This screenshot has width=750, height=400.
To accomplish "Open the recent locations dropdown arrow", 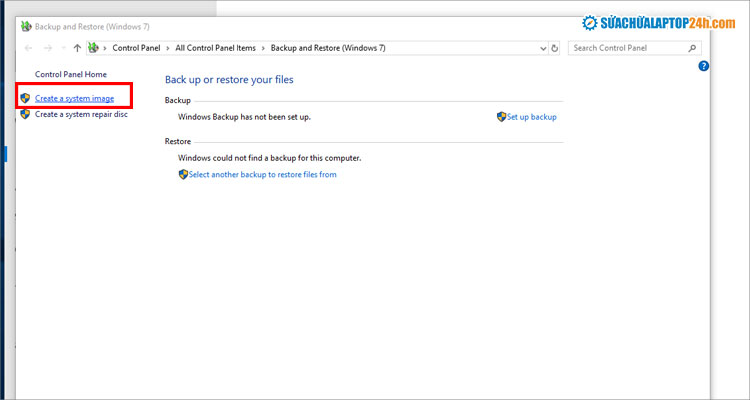I will click(x=63, y=48).
